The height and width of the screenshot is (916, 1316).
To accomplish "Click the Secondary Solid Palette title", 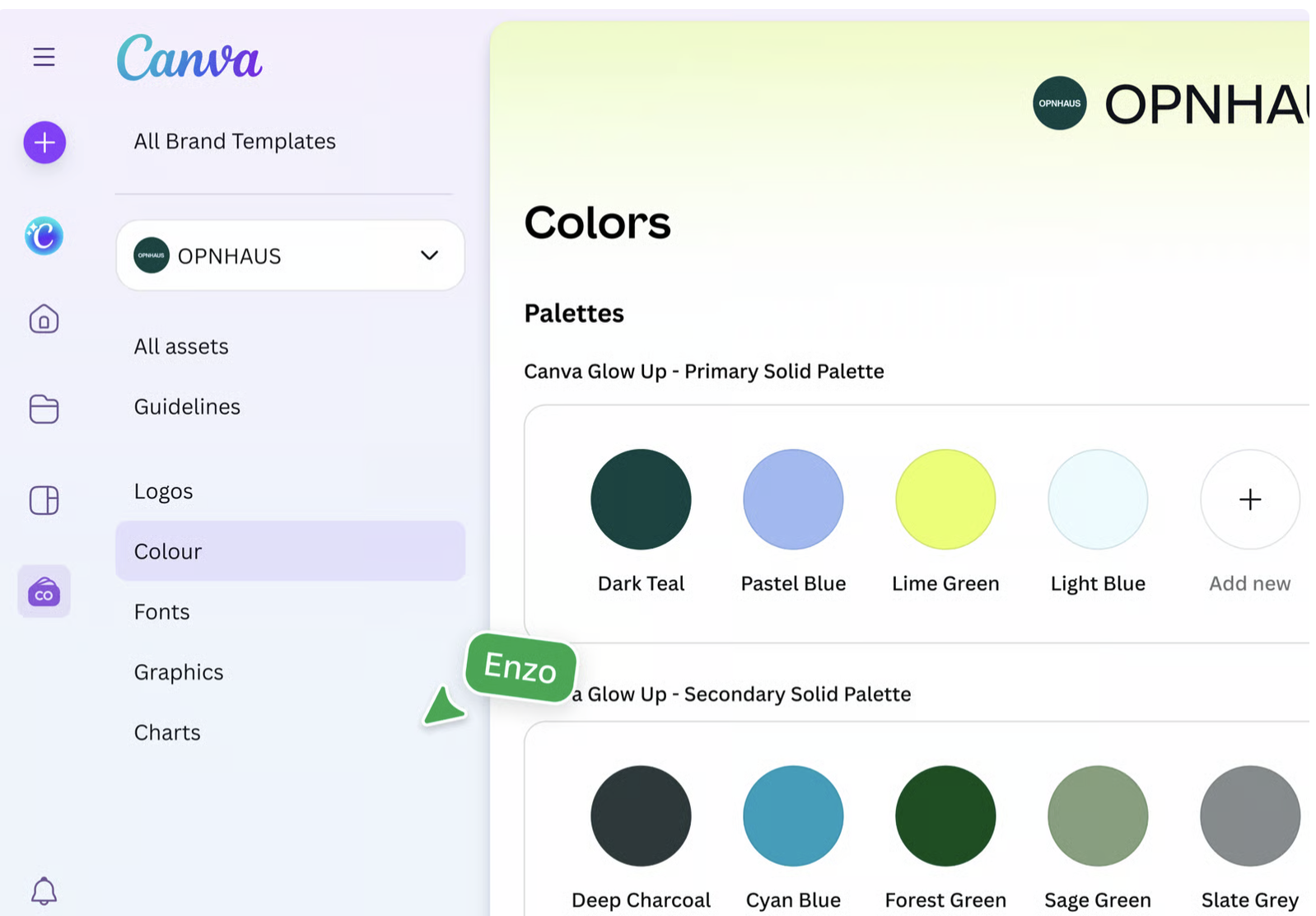I will tap(741, 694).
